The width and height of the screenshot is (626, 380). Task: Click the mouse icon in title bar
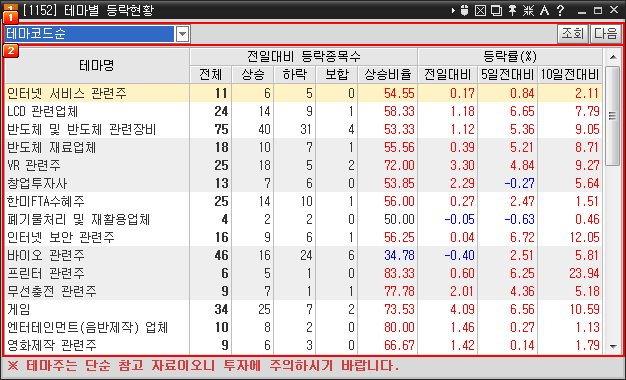[464, 10]
